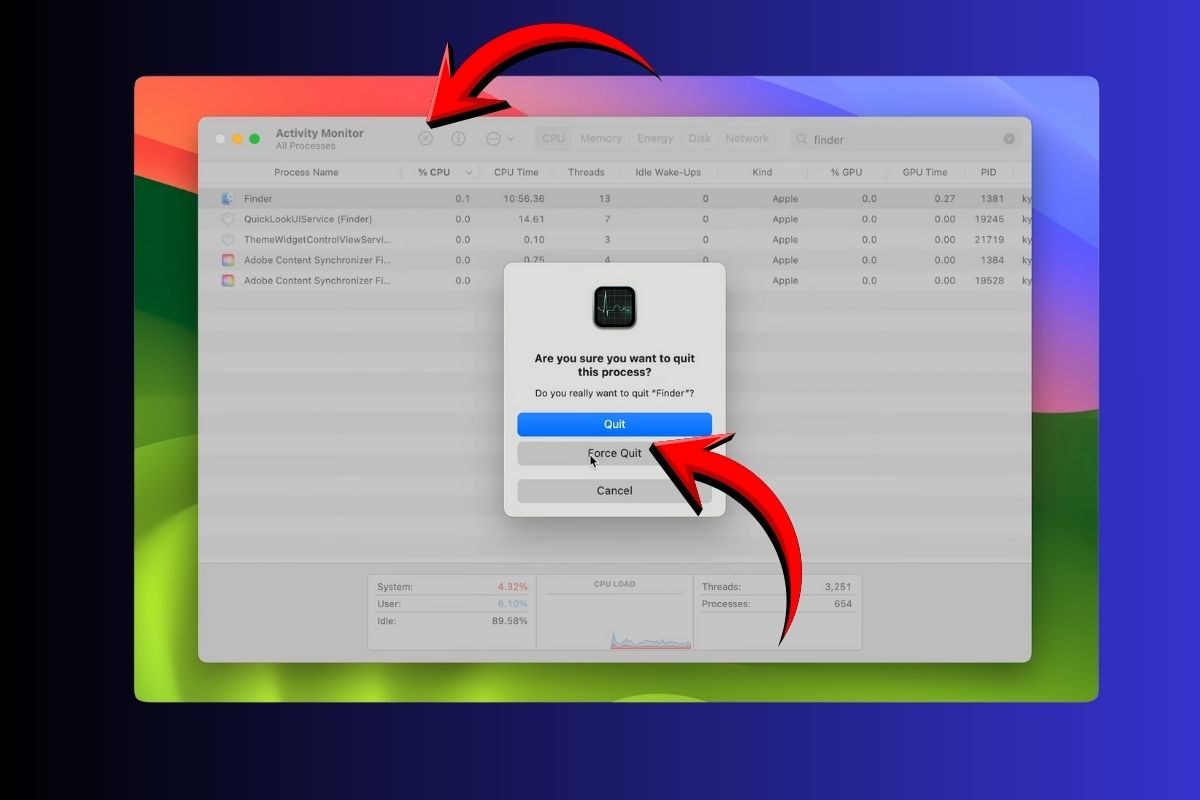Click the CPU Time value 10:56.36
Screen dimensions: 1200x800
[524, 199]
